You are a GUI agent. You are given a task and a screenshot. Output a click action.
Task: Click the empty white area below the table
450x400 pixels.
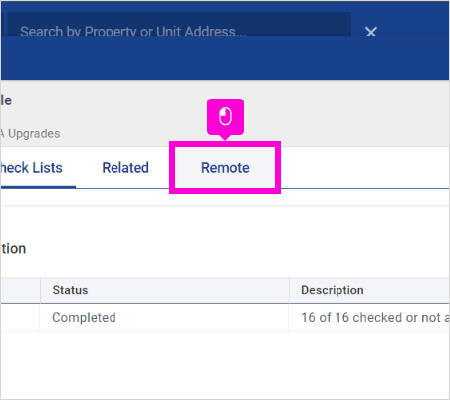click(x=225, y=365)
